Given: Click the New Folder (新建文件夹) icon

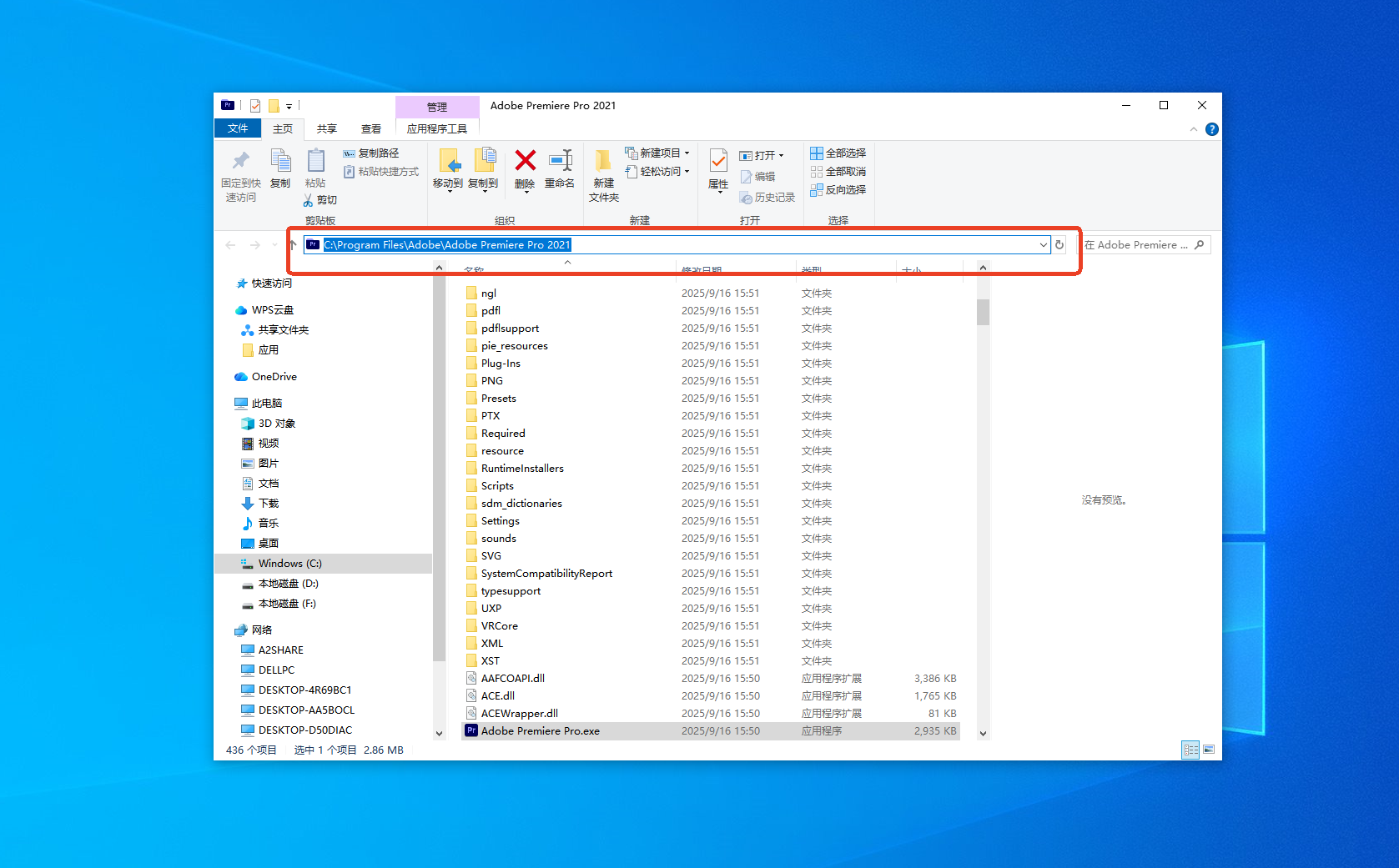Looking at the screenshot, I should tap(603, 161).
